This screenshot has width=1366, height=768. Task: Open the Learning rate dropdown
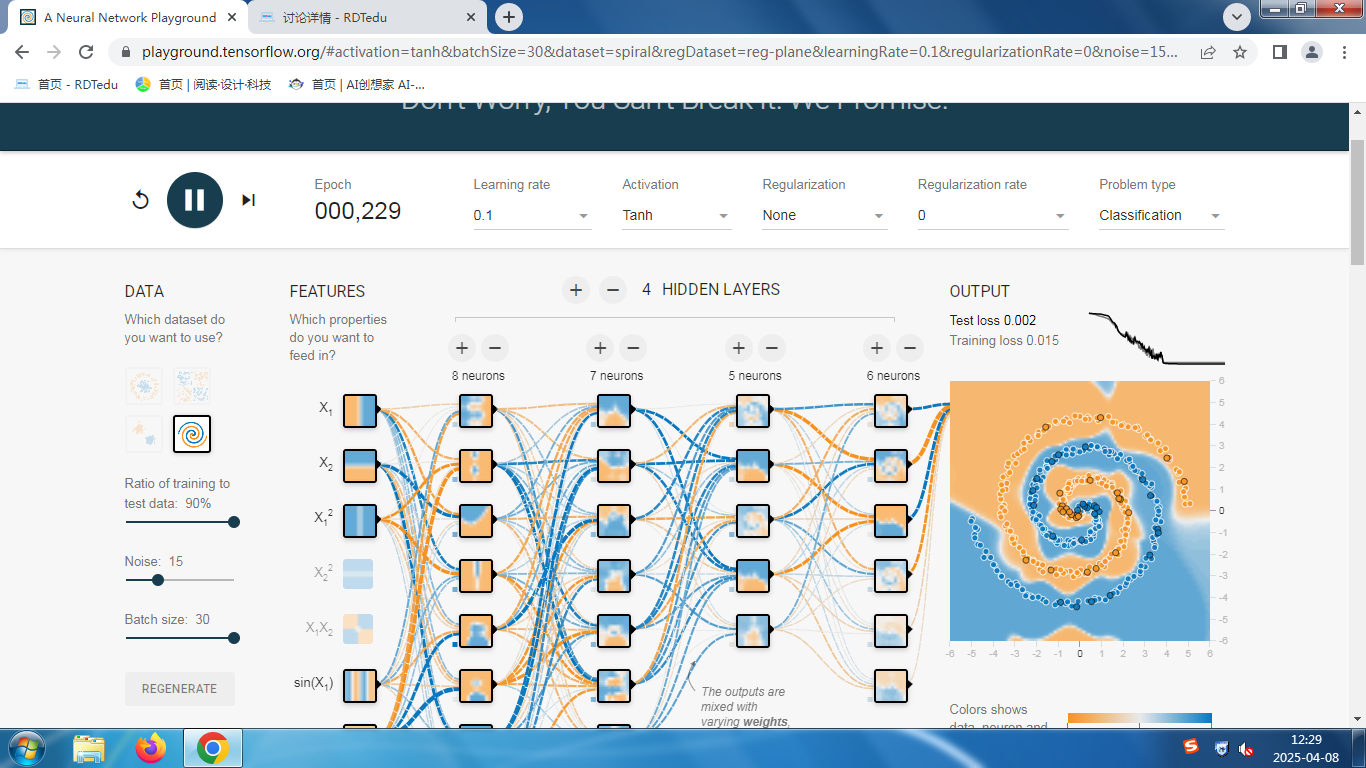coord(532,215)
